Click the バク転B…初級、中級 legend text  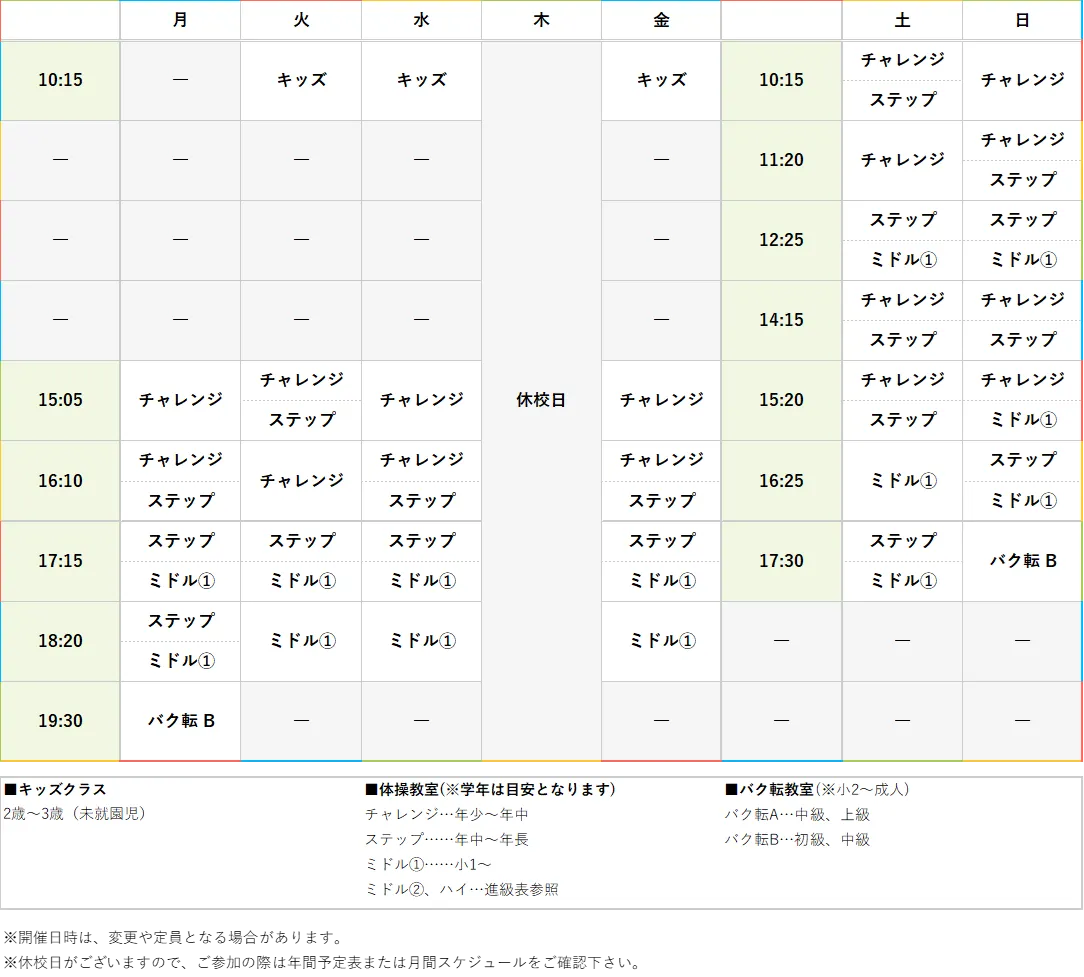795,840
